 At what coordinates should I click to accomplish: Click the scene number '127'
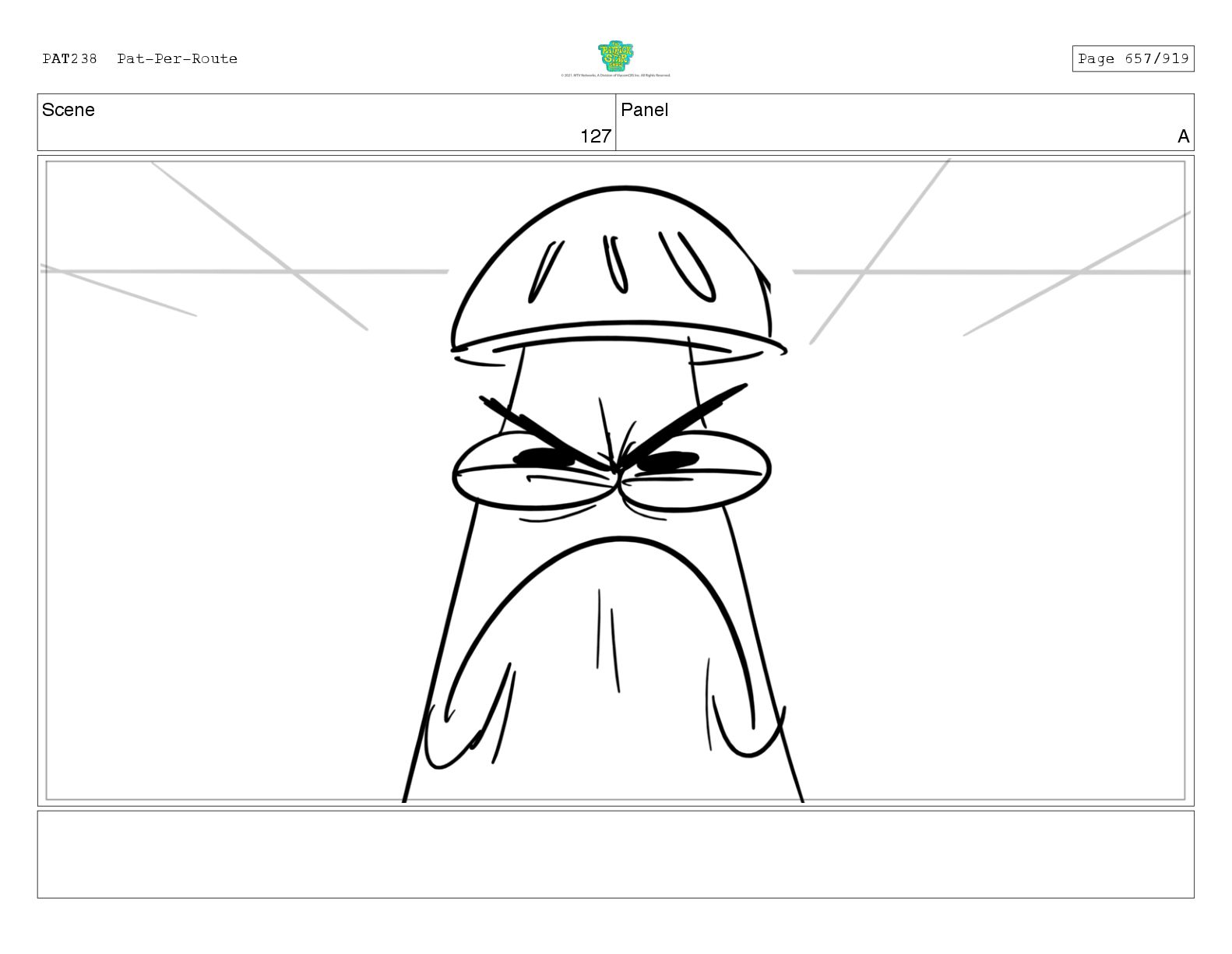tap(596, 136)
